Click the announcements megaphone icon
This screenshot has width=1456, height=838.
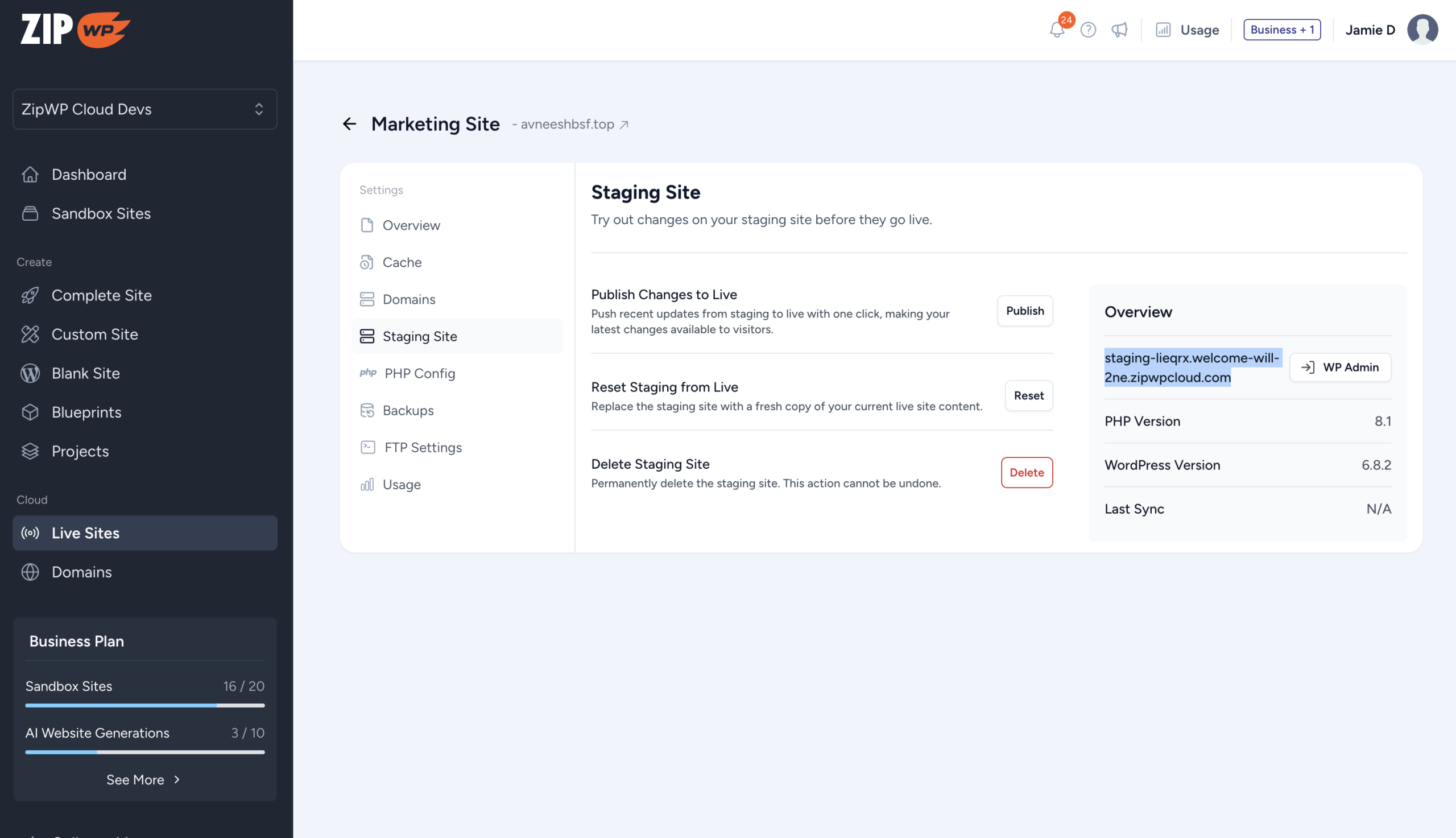coord(1119,30)
